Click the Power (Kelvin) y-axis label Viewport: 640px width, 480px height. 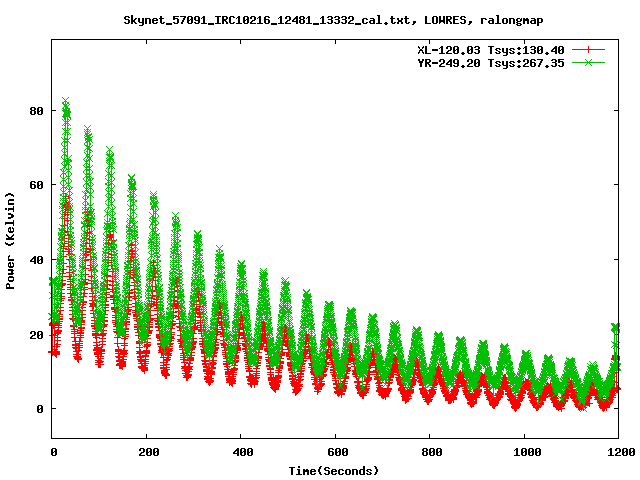(10, 241)
